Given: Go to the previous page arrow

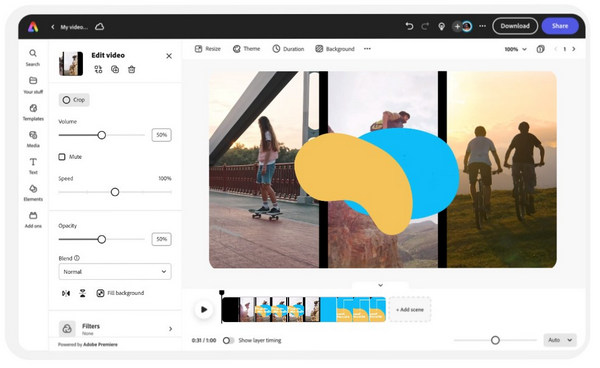Looking at the screenshot, I should pyautogui.click(x=556, y=49).
